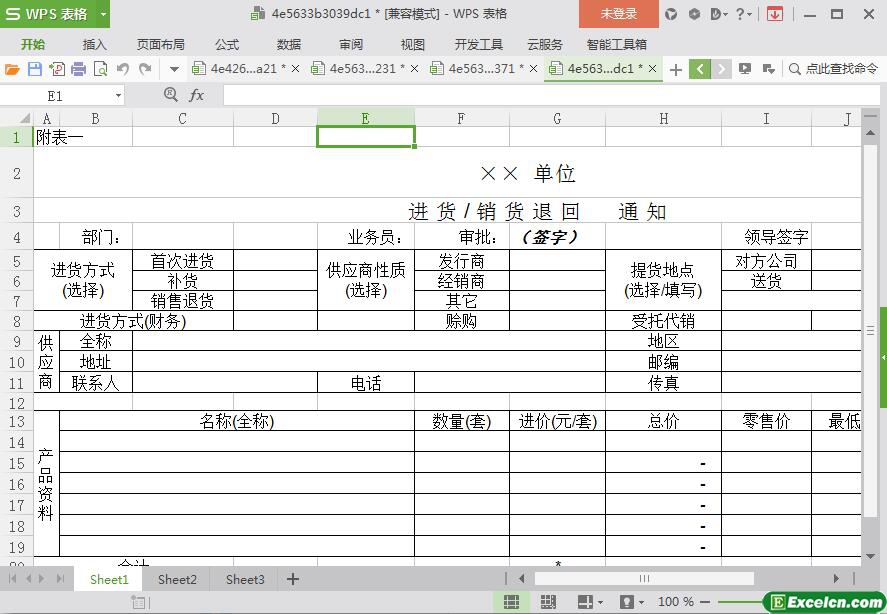Open the WPS 表格 application menu dropdown

click(x=104, y=14)
